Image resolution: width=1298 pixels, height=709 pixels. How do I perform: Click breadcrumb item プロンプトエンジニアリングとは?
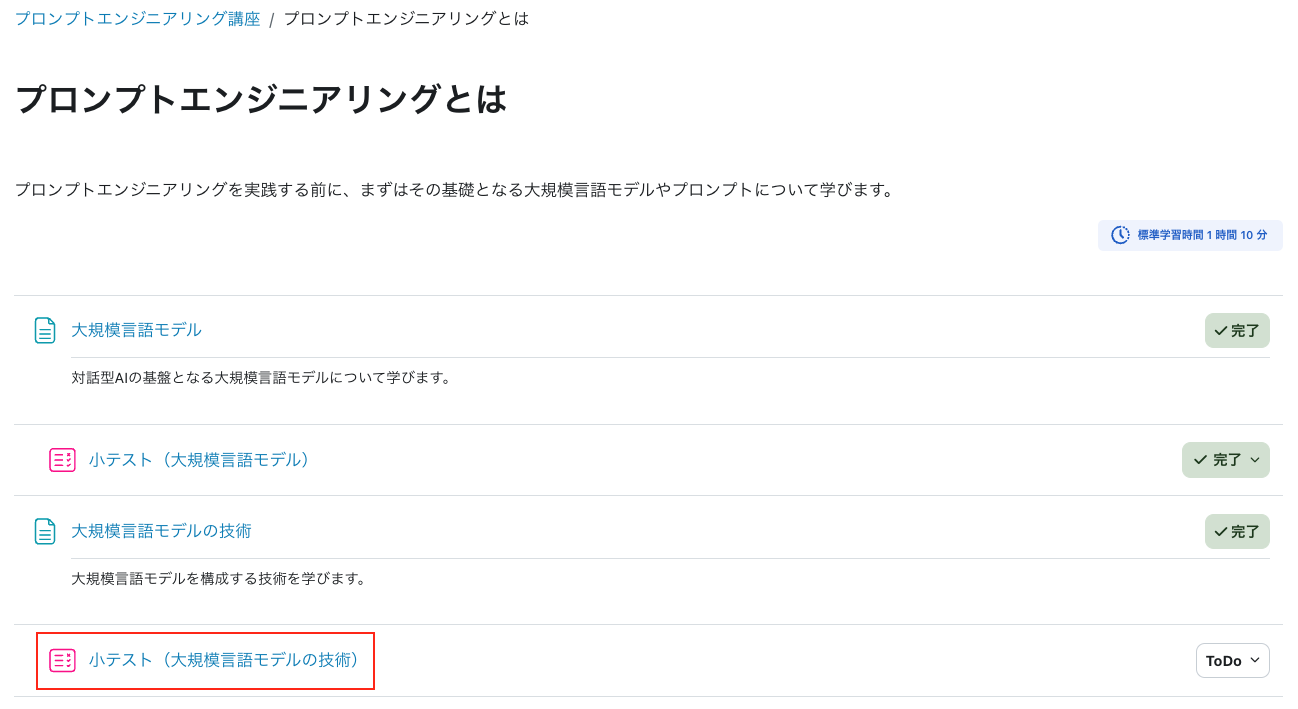tap(406, 19)
